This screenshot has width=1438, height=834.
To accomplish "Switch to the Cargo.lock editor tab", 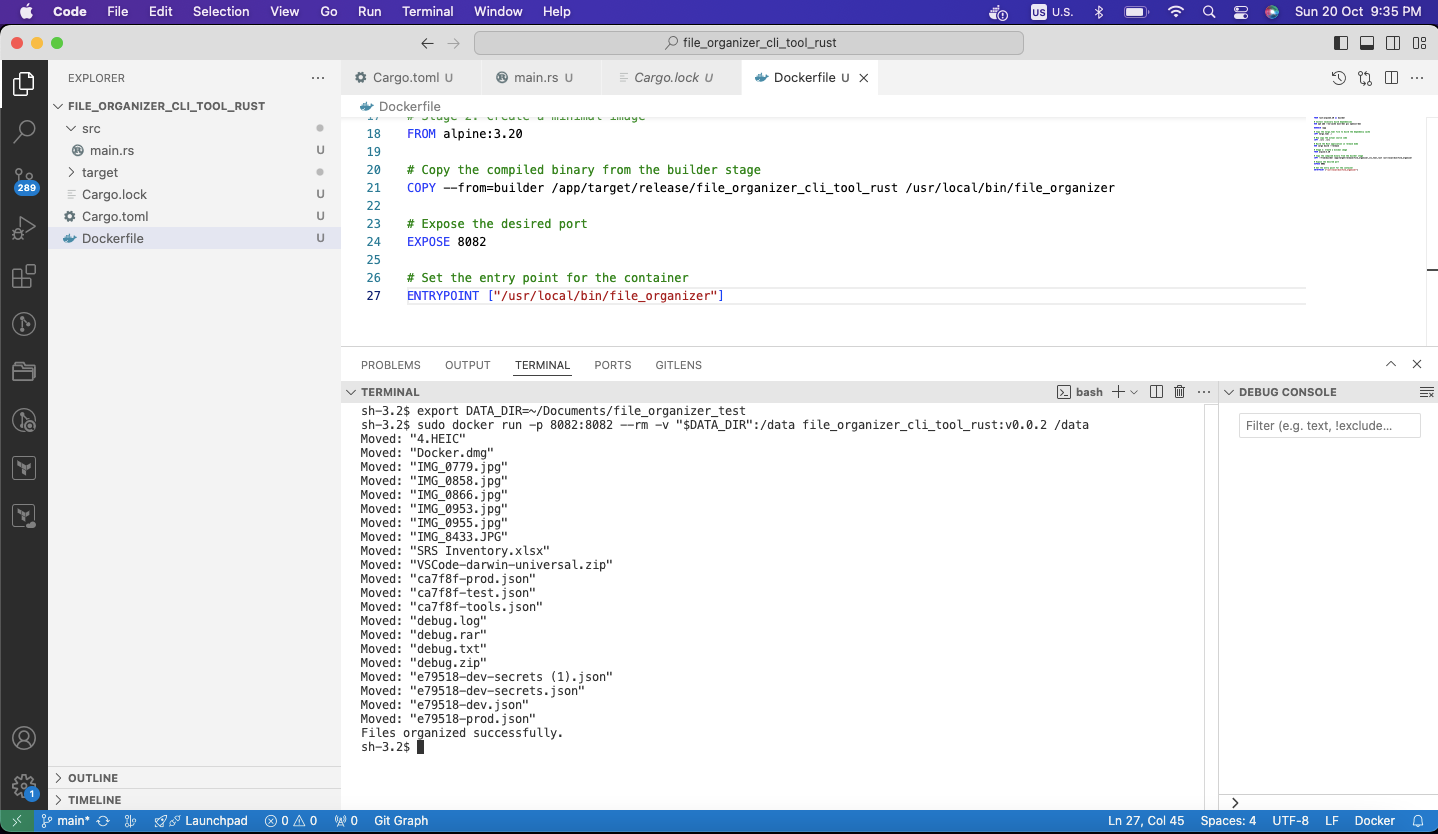I will tap(672, 77).
